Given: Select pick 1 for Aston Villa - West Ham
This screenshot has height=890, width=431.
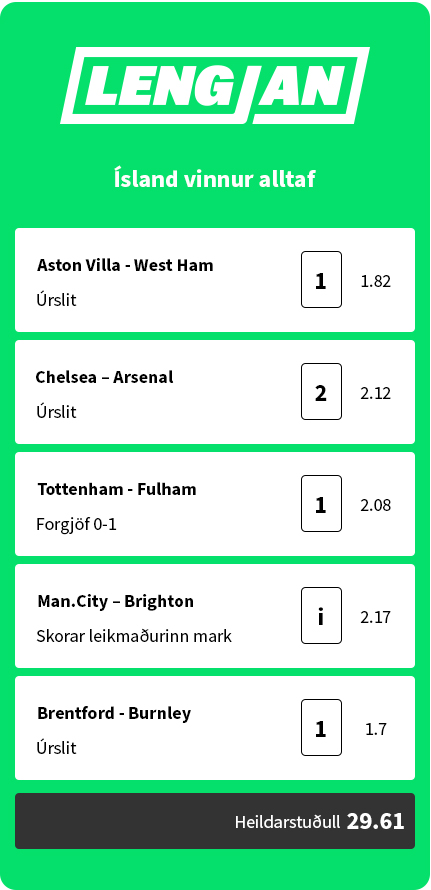Looking at the screenshot, I should pos(321,280).
